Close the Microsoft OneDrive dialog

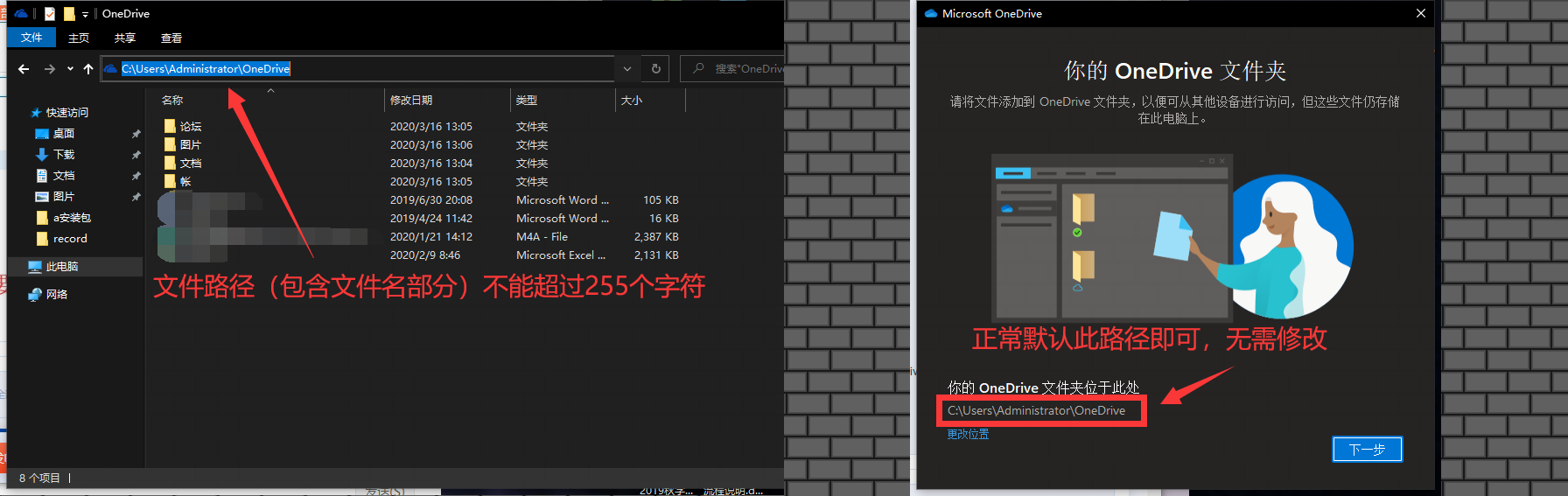tap(1421, 13)
